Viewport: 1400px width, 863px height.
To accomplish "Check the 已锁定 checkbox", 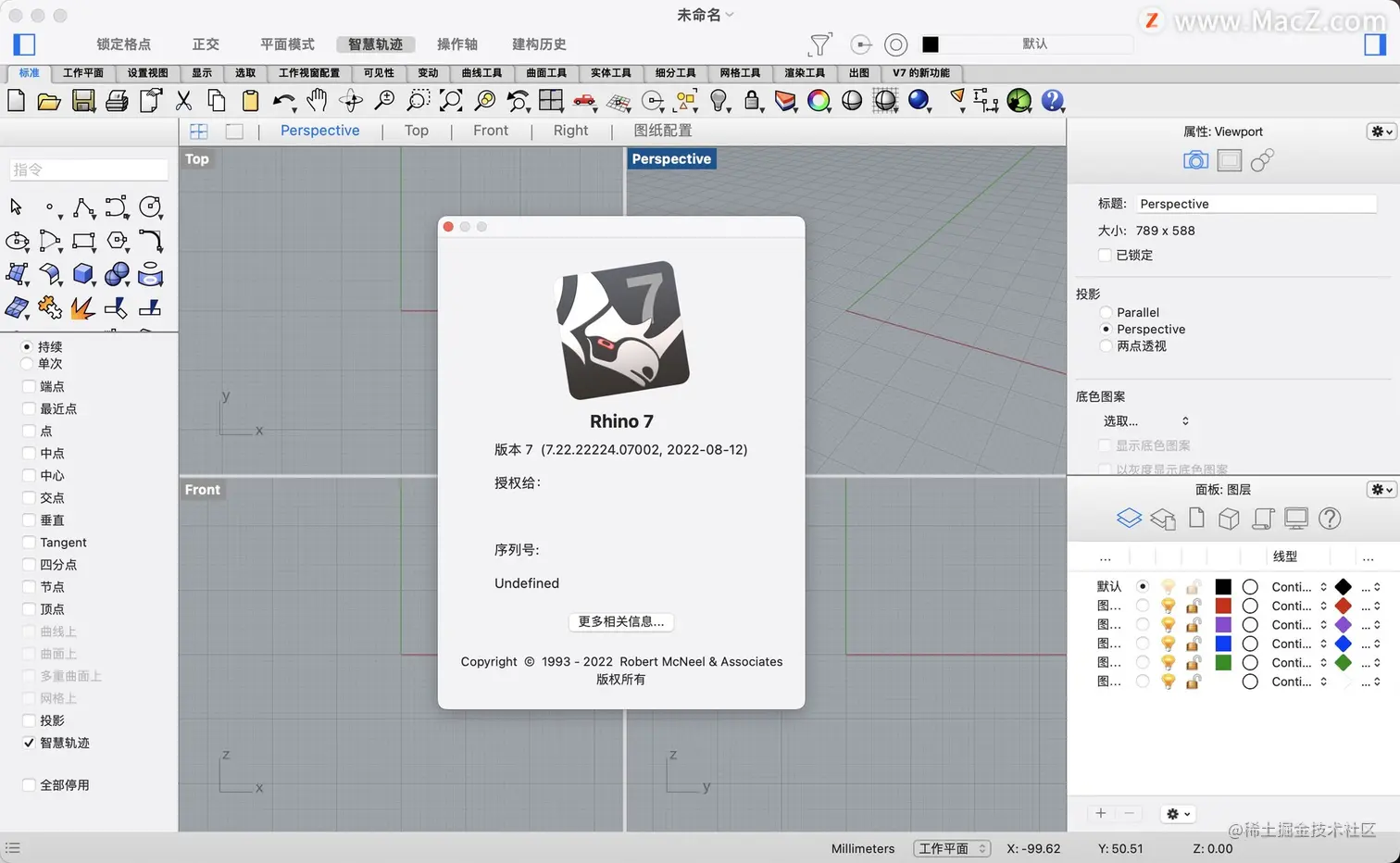I will 1105,255.
